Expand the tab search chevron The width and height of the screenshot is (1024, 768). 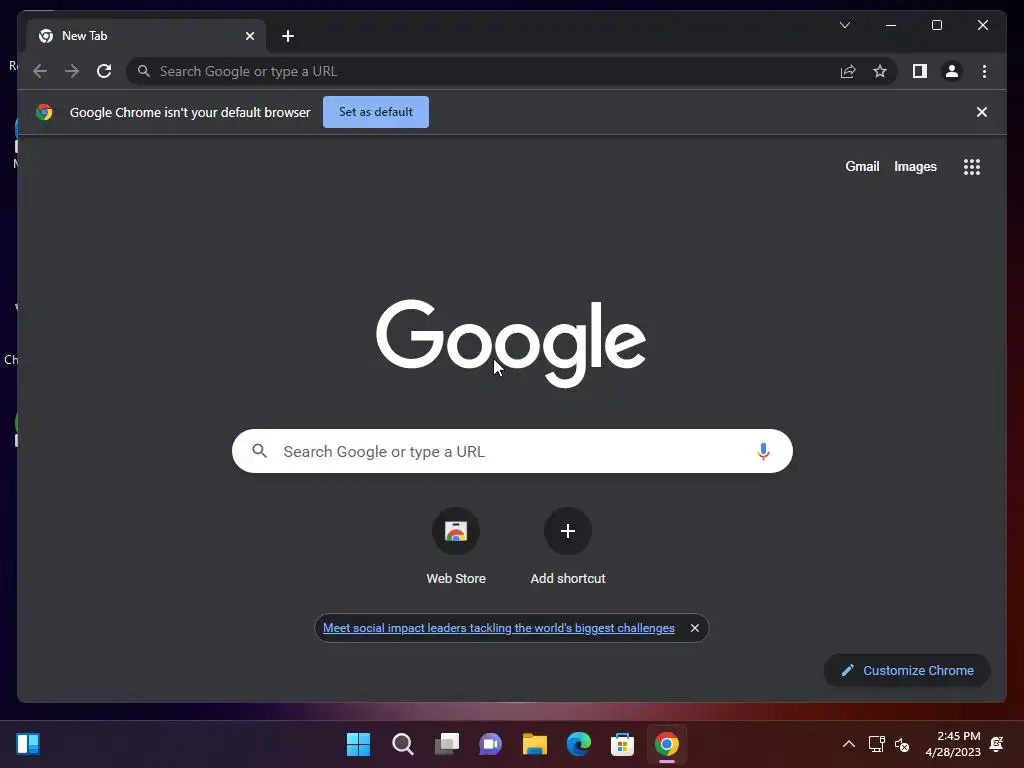tap(845, 25)
